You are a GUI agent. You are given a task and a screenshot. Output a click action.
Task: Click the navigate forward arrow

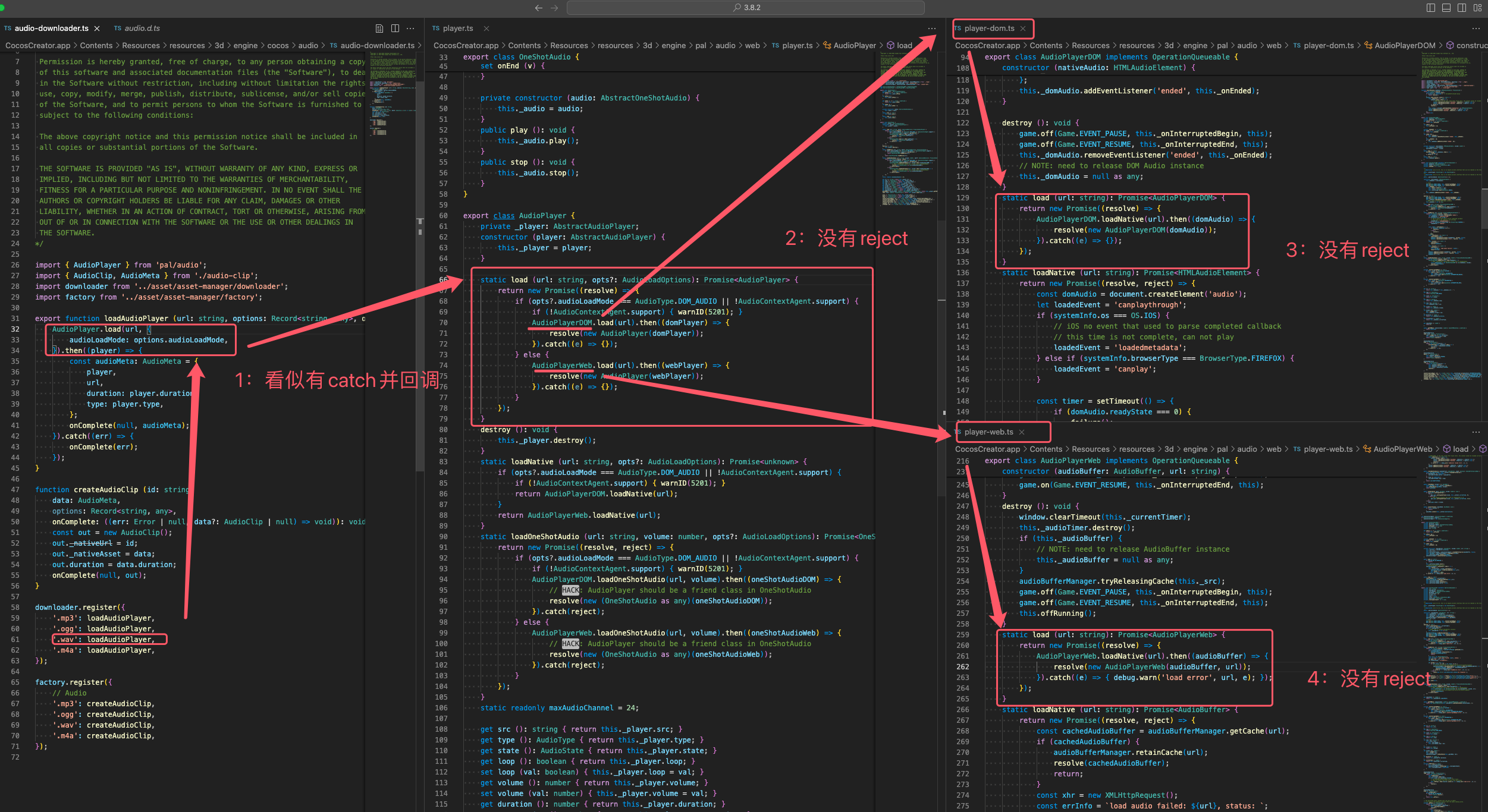[x=554, y=8]
